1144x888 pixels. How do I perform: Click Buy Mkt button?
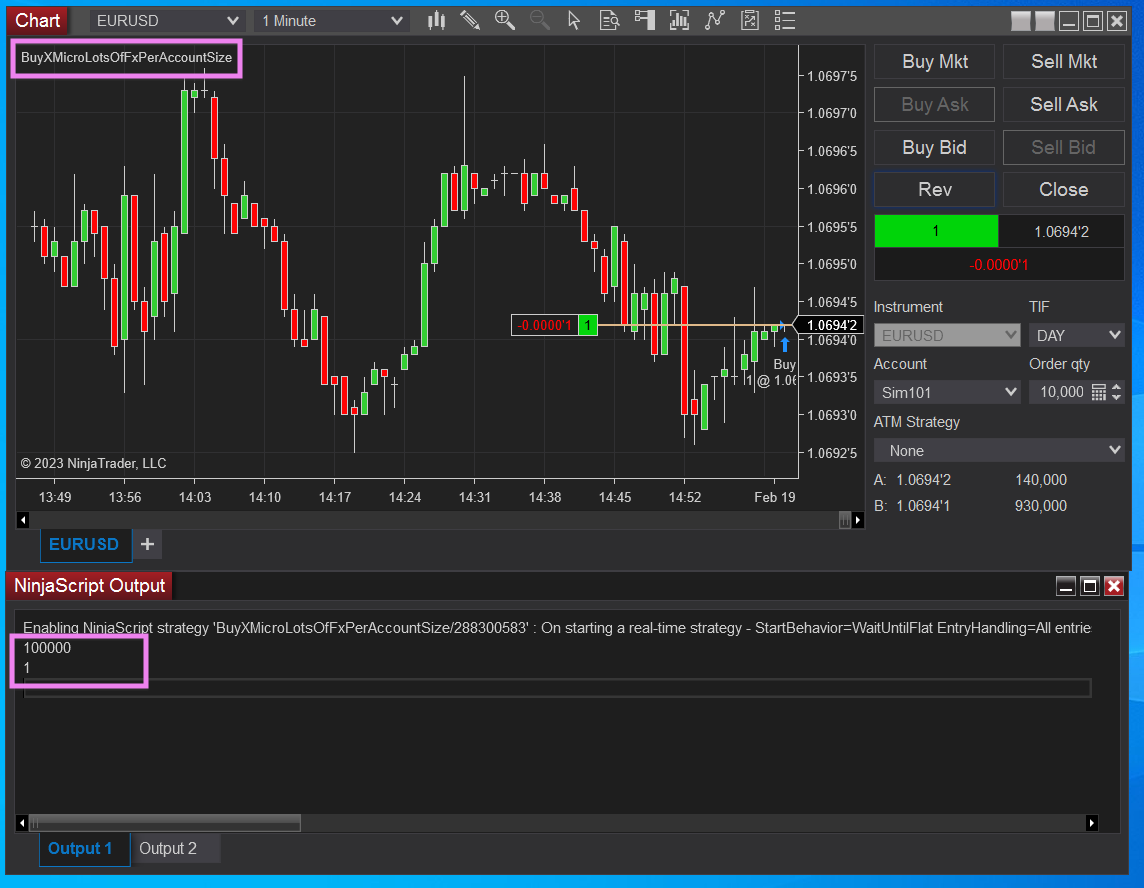click(x=935, y=62)
